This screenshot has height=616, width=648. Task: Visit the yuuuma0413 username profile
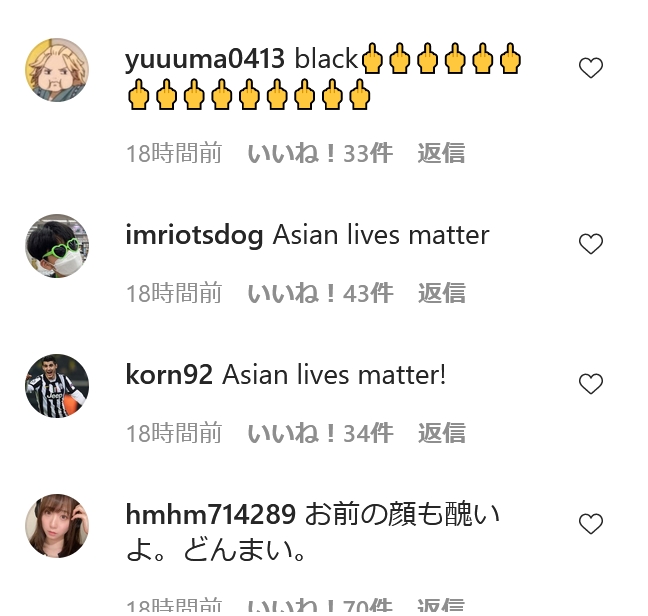point(205,59)
